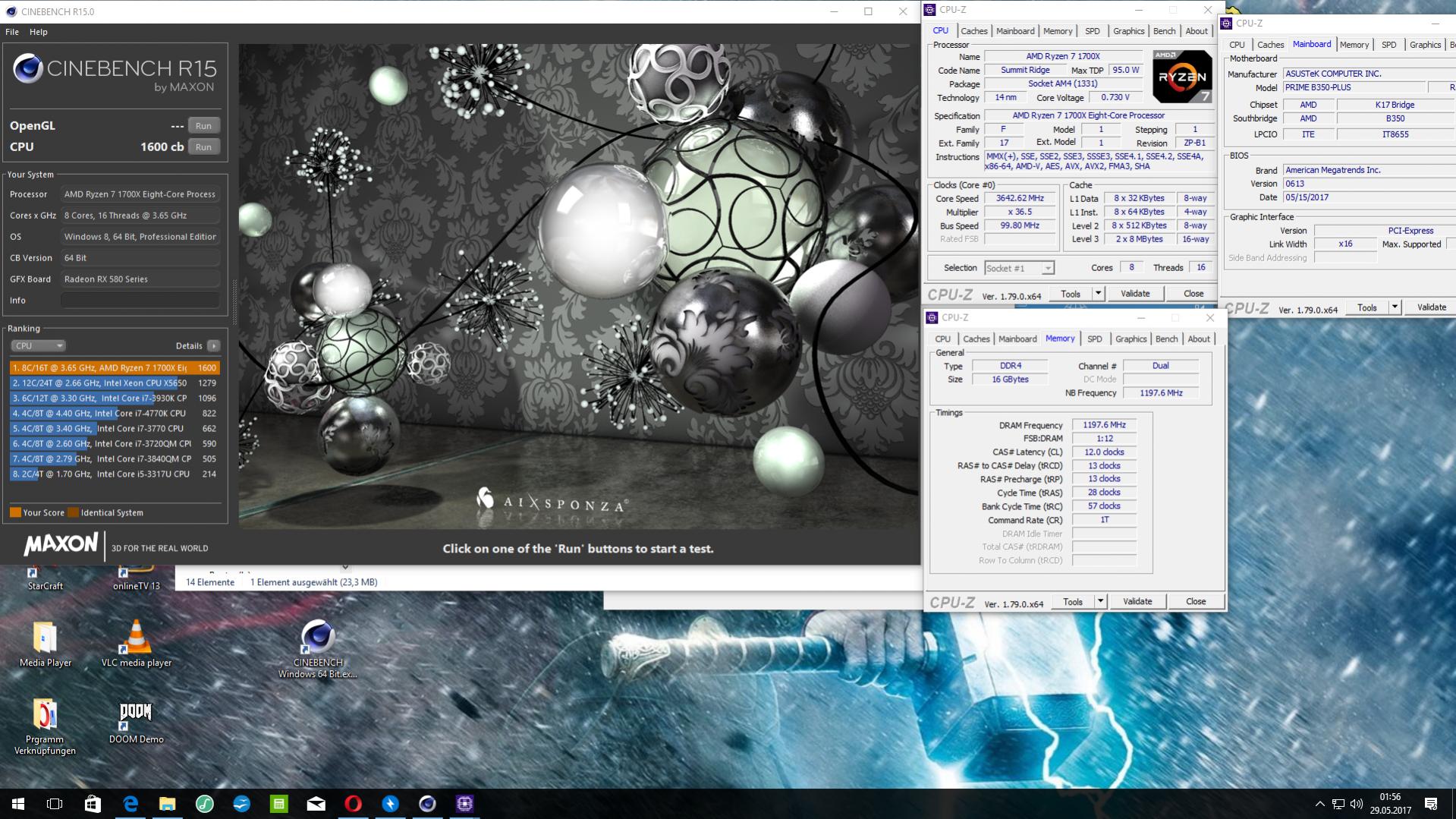Click the Info input field in Cinebench
The image size is (1456, 819).
[x=140, y=301]
